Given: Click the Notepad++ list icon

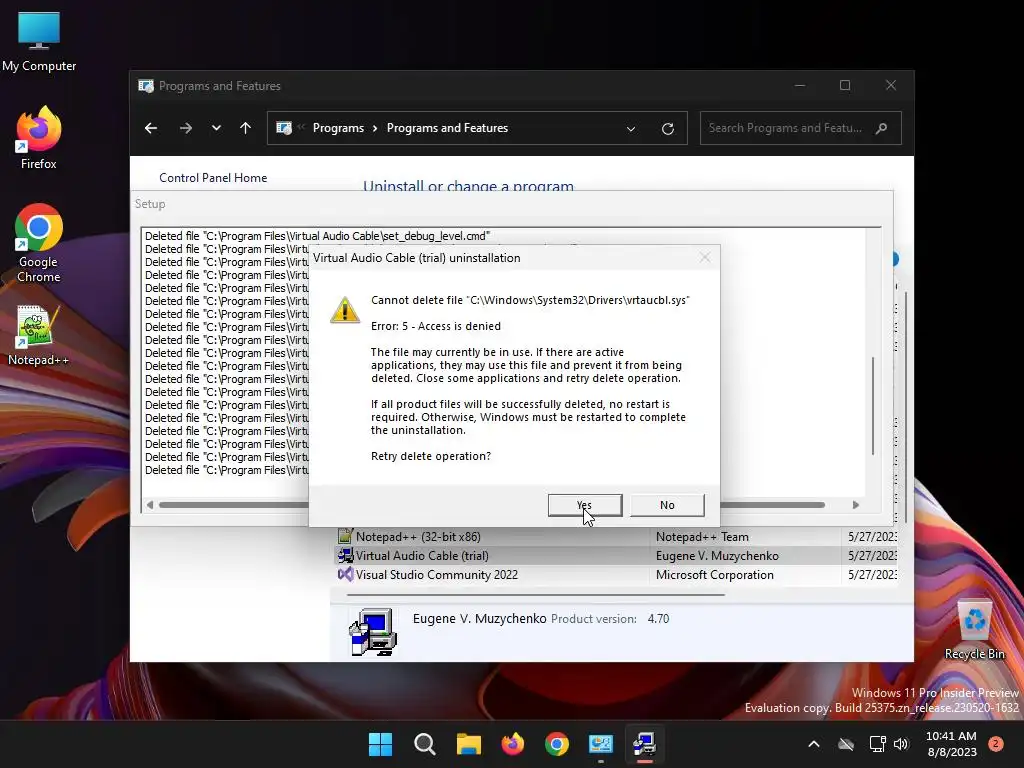Looking at the screenshot, I should (345, 537).
